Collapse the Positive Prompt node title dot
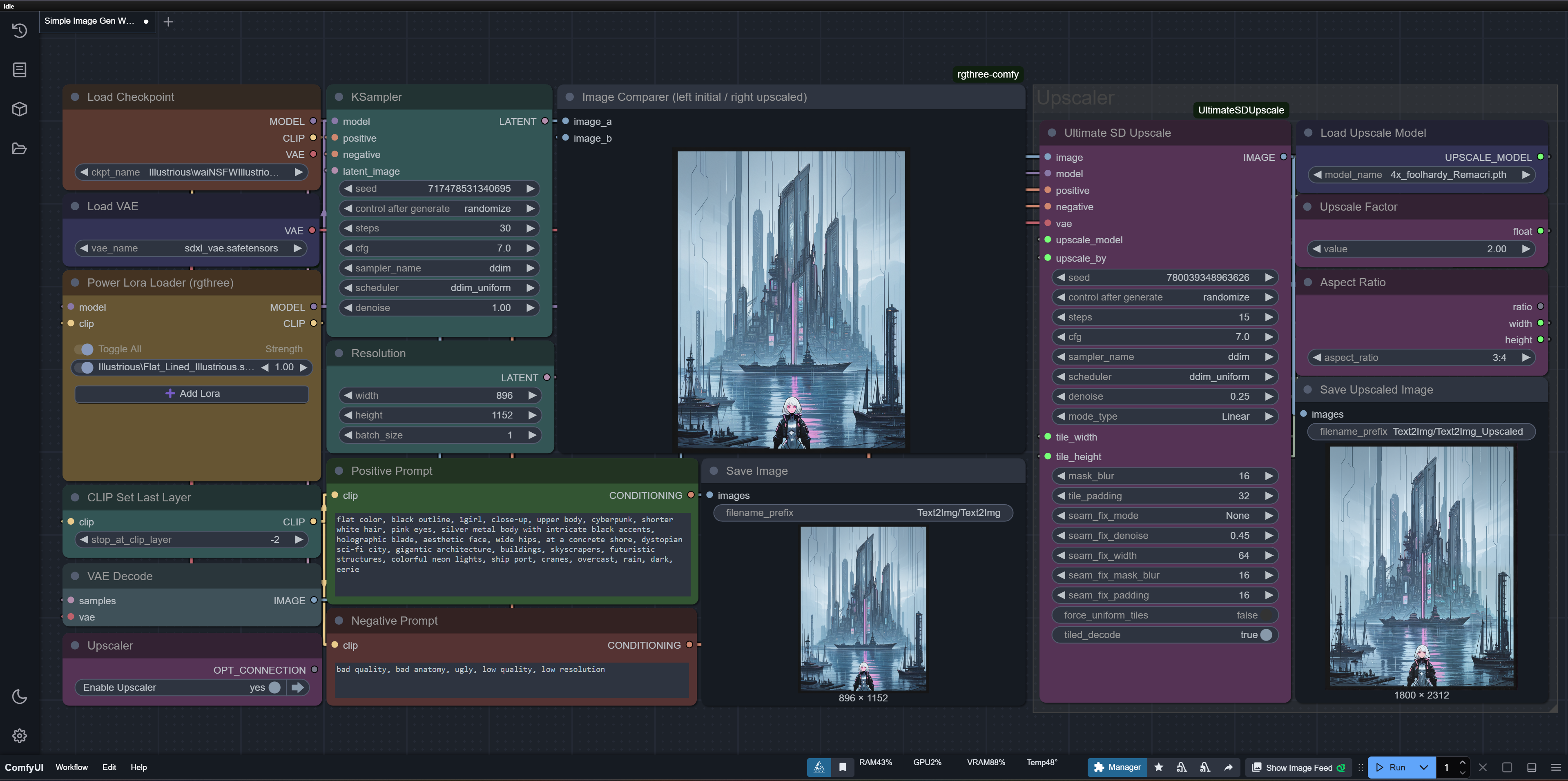 tap(339, 471)
